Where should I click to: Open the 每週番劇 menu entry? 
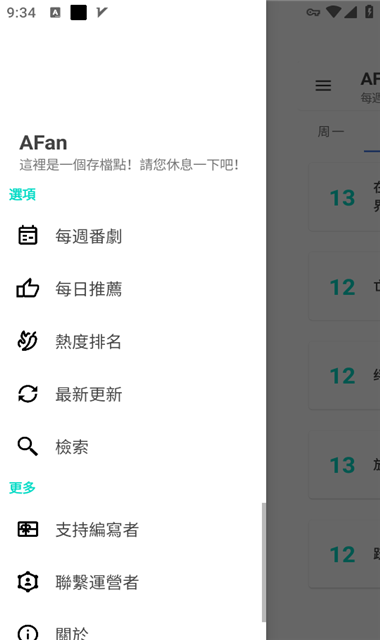point(133,236)
